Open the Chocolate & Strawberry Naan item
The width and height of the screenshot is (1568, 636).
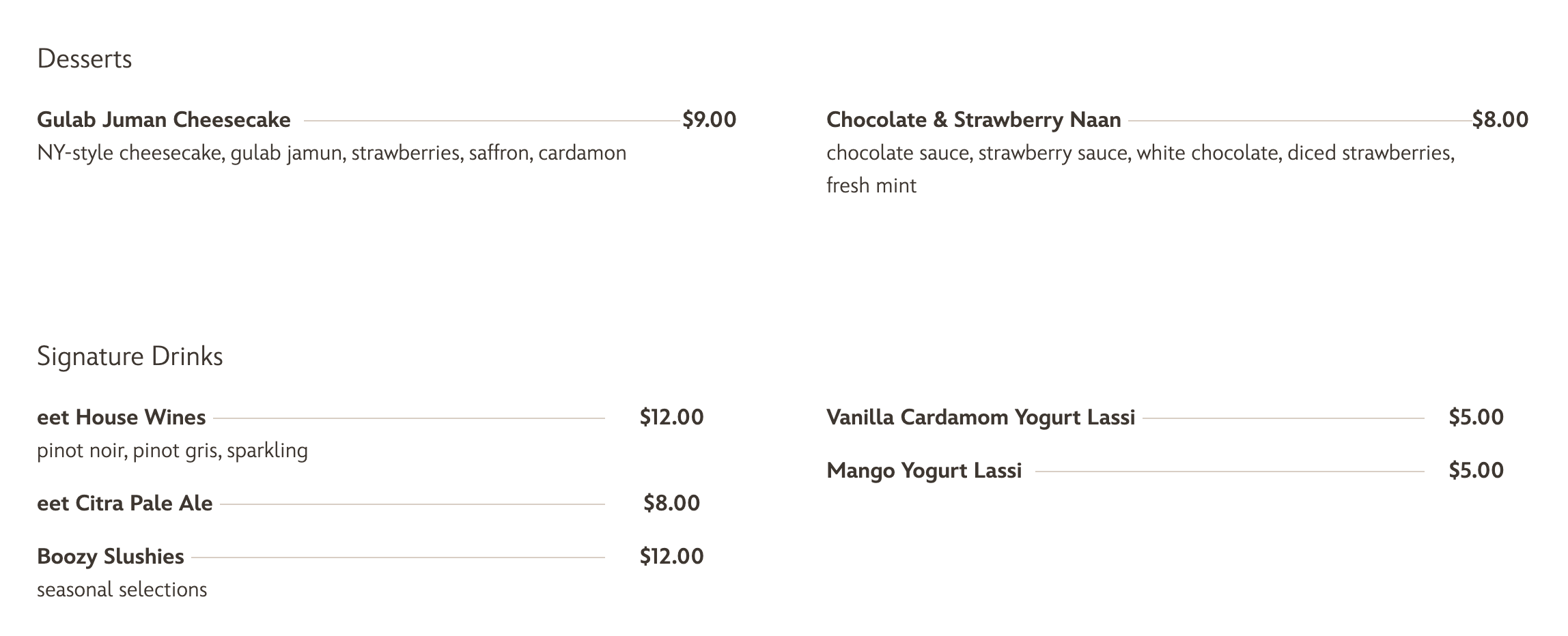(x=973, y=120)
